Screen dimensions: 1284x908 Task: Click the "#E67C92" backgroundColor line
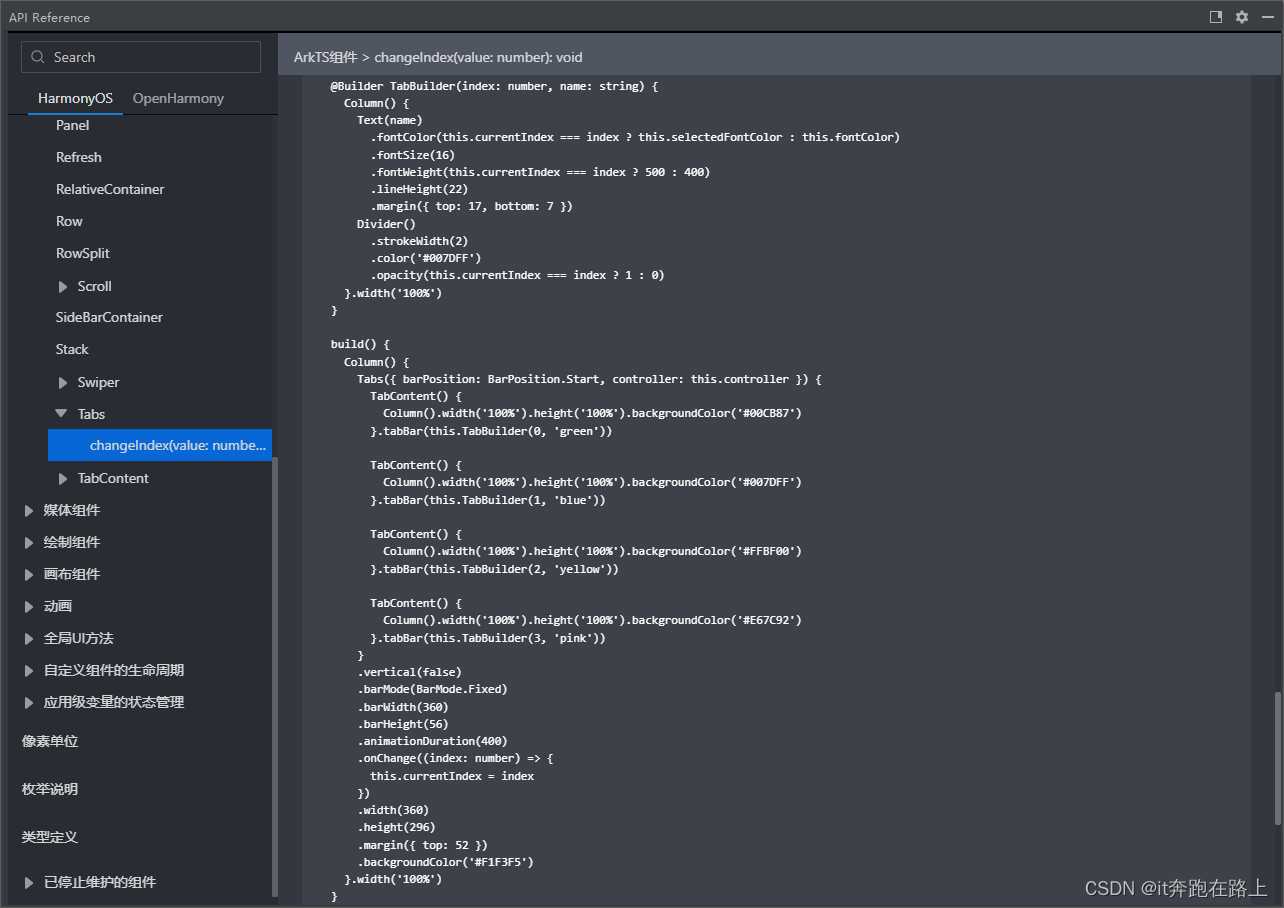click(x=592, y=620)
